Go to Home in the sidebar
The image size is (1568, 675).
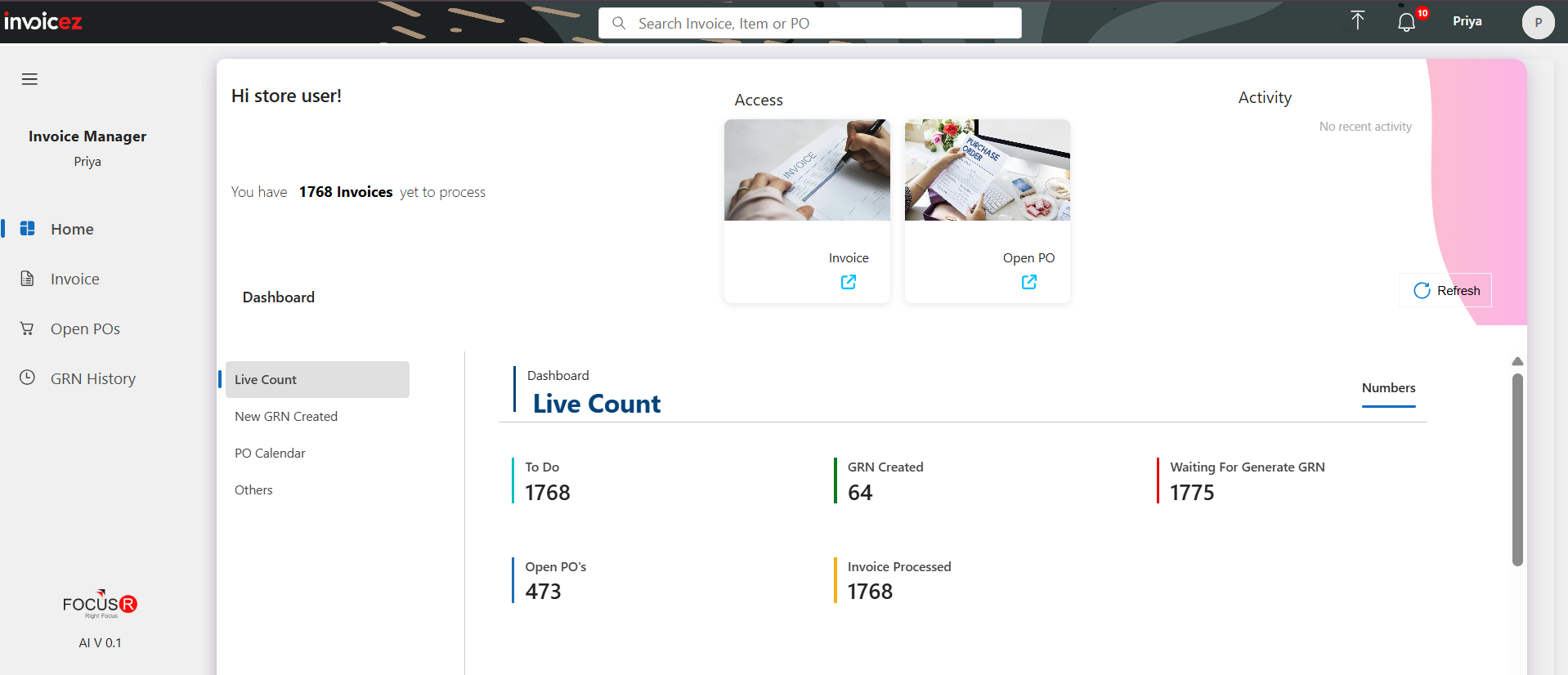tap(72, 230)
